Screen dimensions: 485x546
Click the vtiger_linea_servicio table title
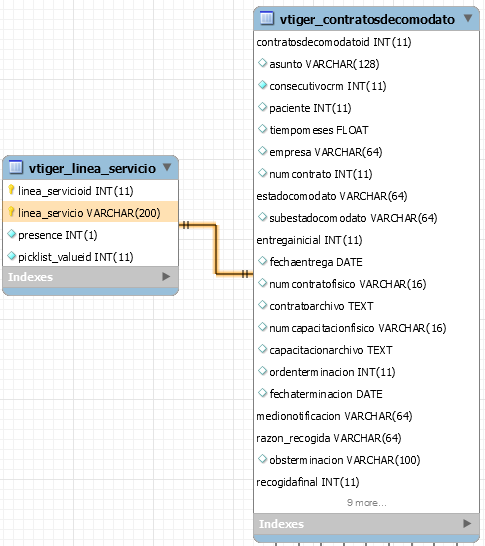(x=92, y=169)
